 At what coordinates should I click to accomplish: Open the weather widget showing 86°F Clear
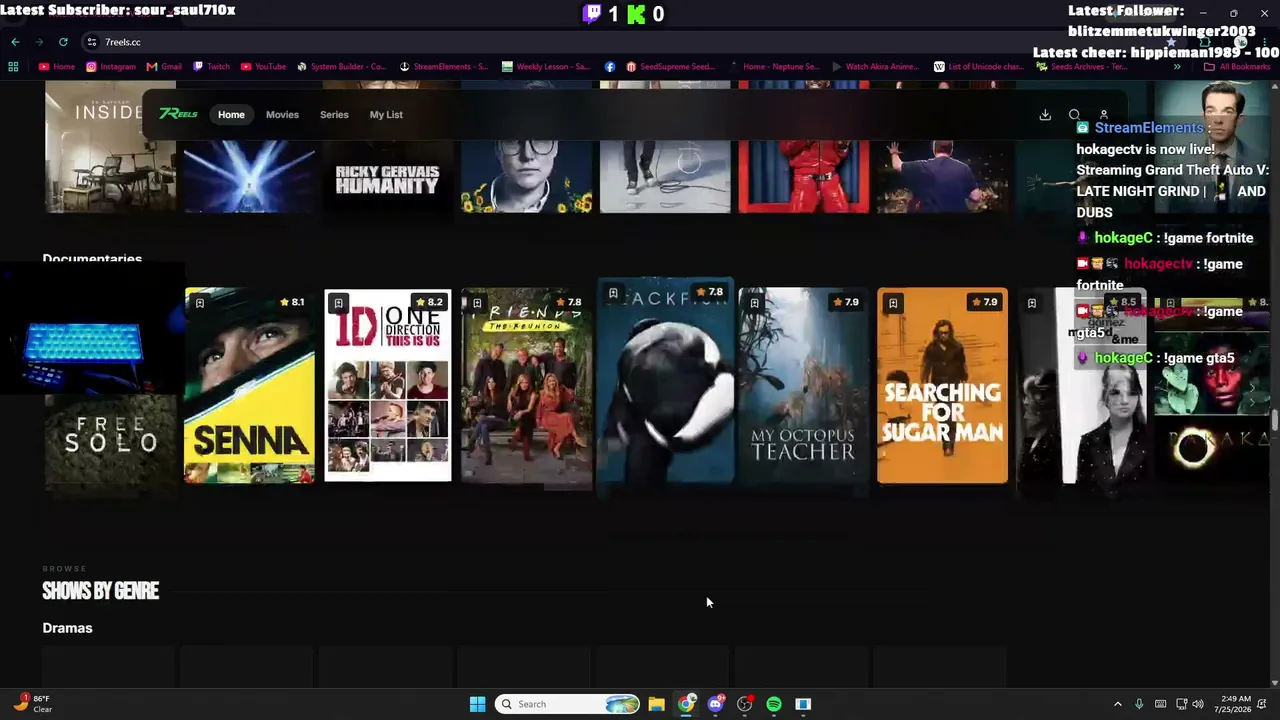(31, 704)
